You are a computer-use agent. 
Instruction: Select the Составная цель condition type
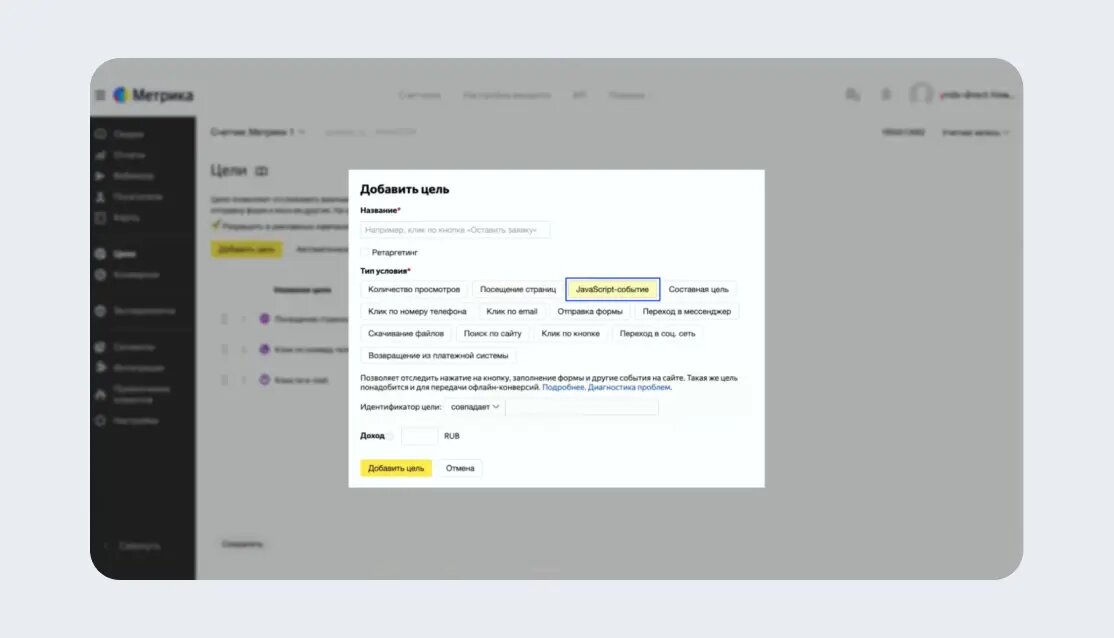(698, 289)
